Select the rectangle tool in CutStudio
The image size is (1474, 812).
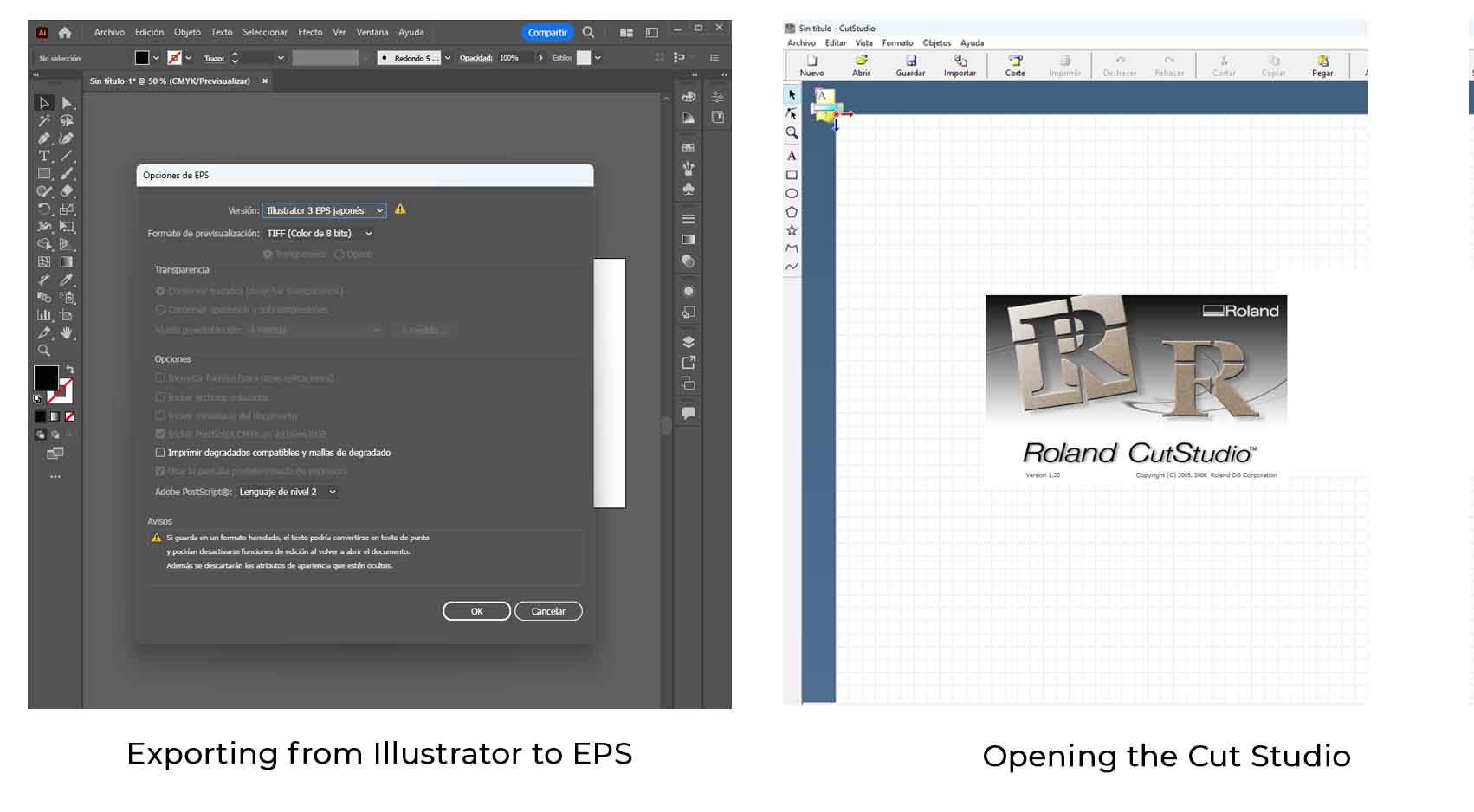point(792,175)
